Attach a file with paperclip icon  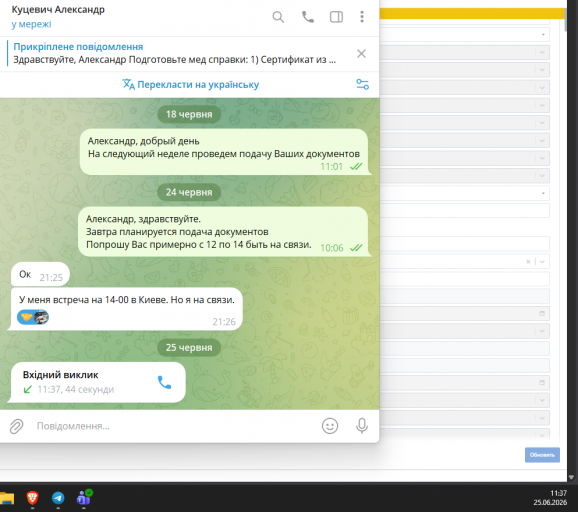click(17, 426)
